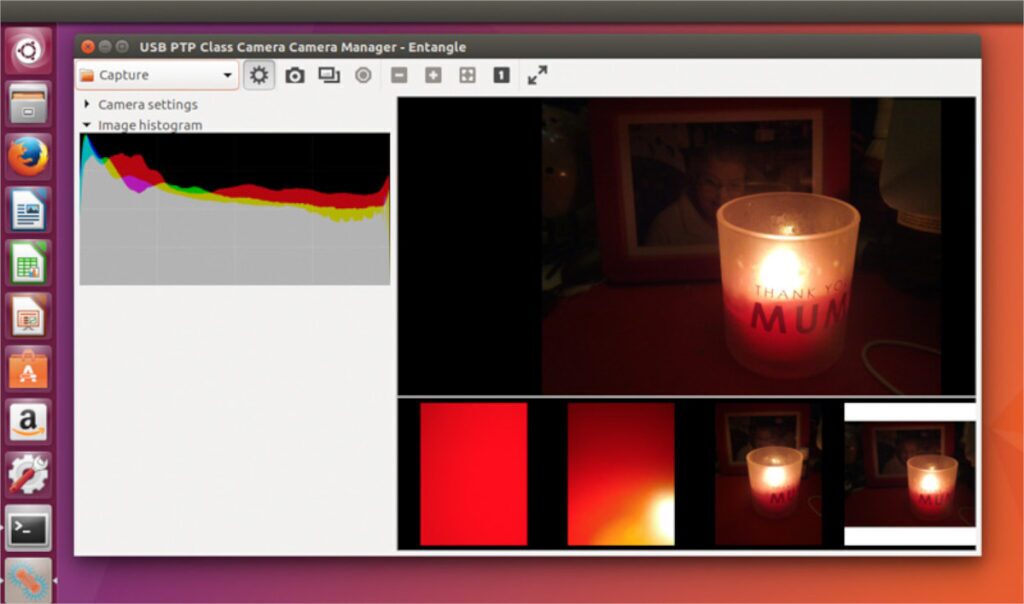Zoom out of the preview with the minus icon
Image resolution: width=1024 pixels, height=604 pixels.
[398, 74]
